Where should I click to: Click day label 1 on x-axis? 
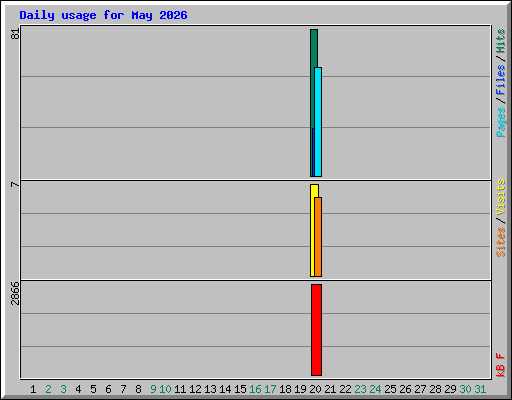coord(33,389)
